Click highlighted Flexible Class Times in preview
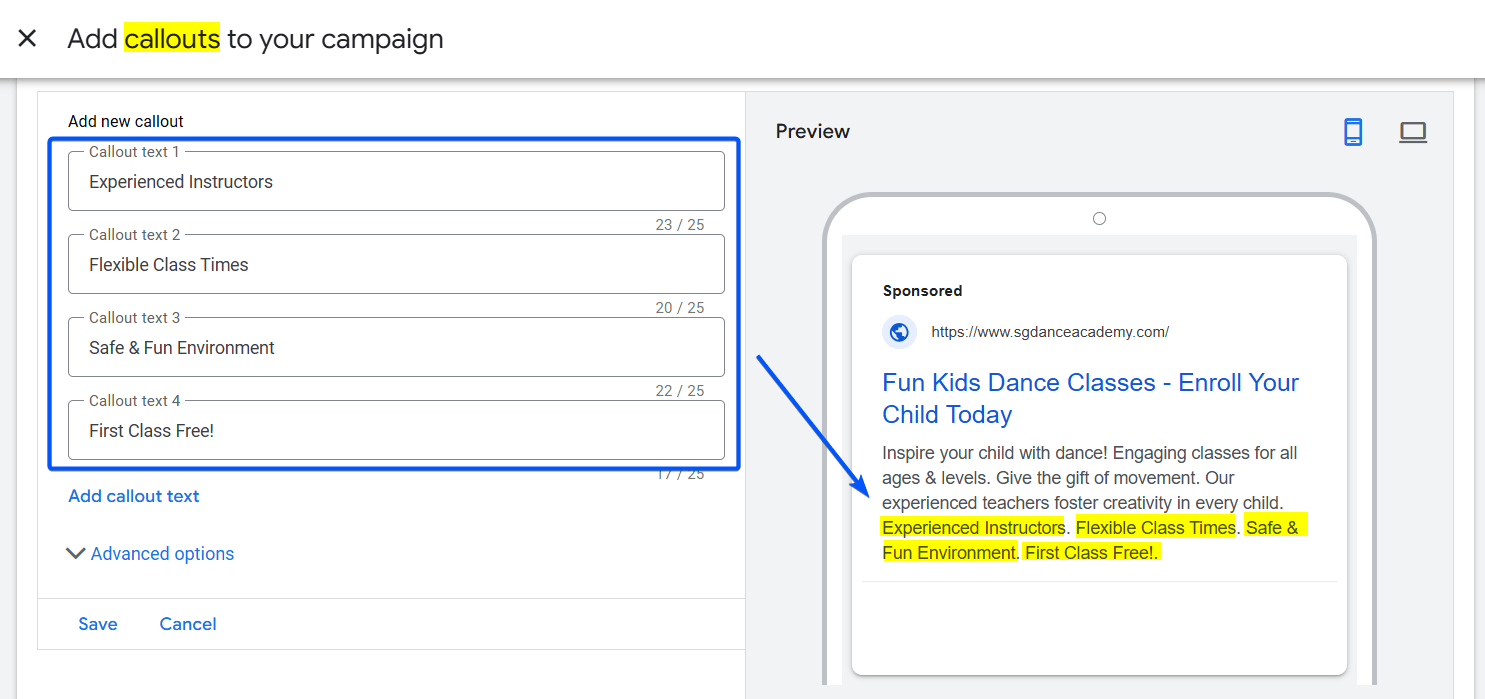The image size is (1485, 699). tap(1157, 528)
